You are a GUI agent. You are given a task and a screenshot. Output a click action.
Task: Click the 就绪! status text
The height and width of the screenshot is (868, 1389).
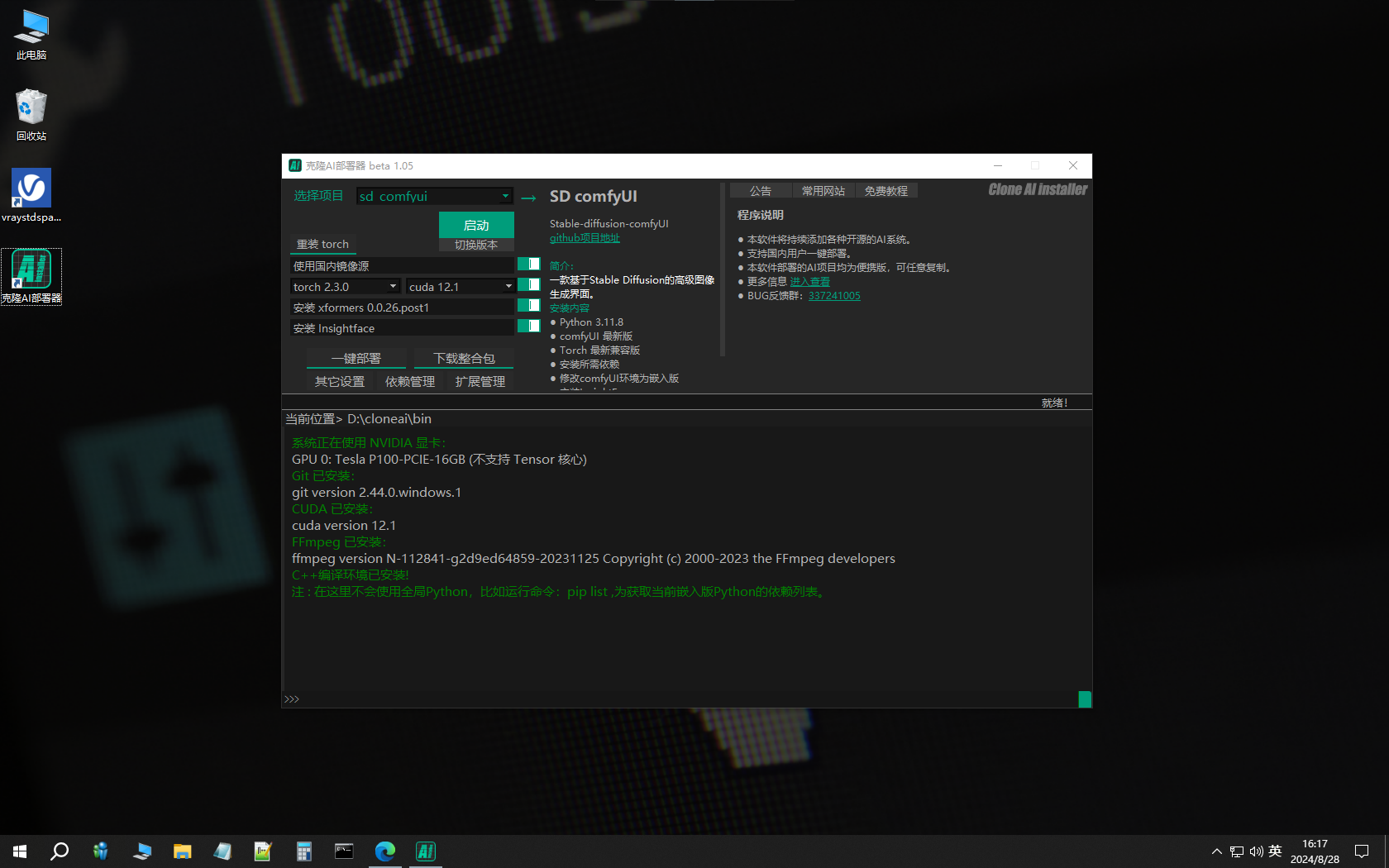pos(1054,403)
